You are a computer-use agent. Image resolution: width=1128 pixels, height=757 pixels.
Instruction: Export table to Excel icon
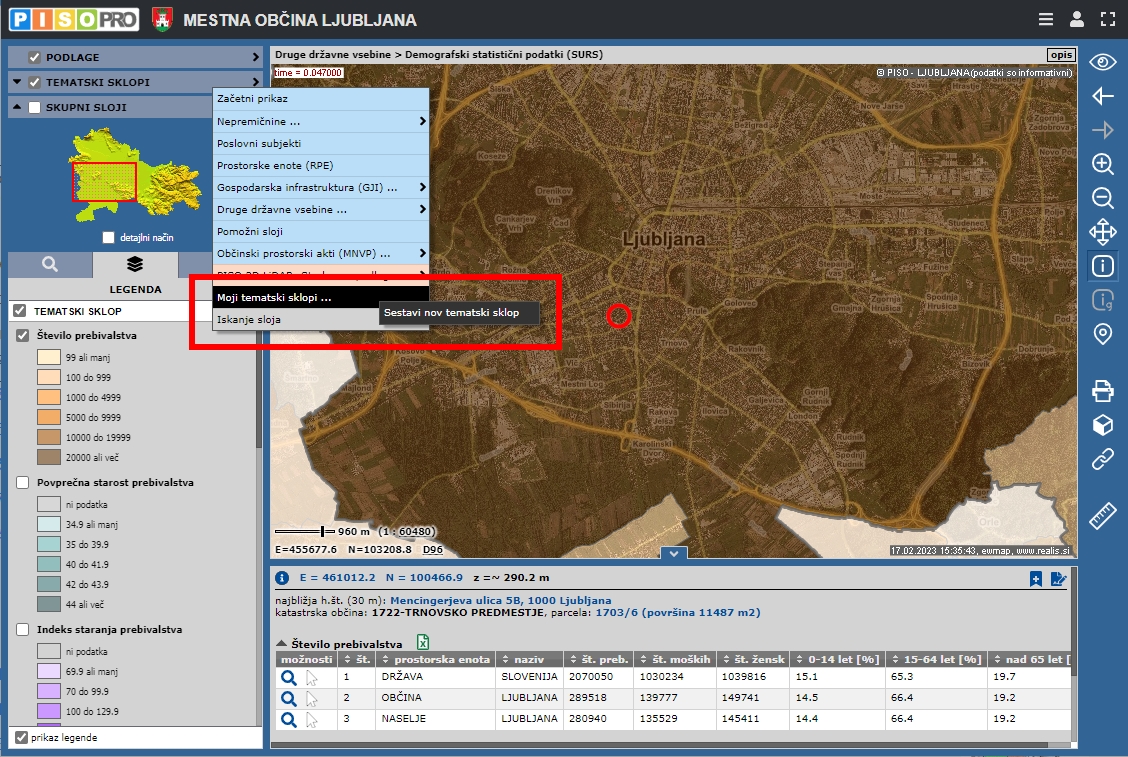[x=423, y=644]
